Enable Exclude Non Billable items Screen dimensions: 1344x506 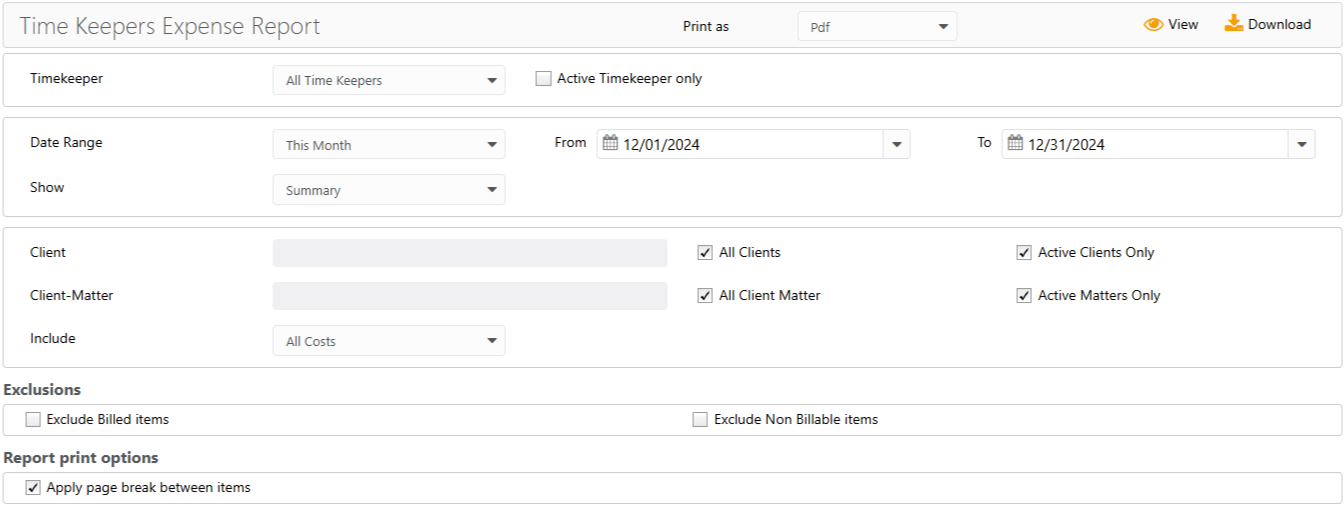point(700,420)
